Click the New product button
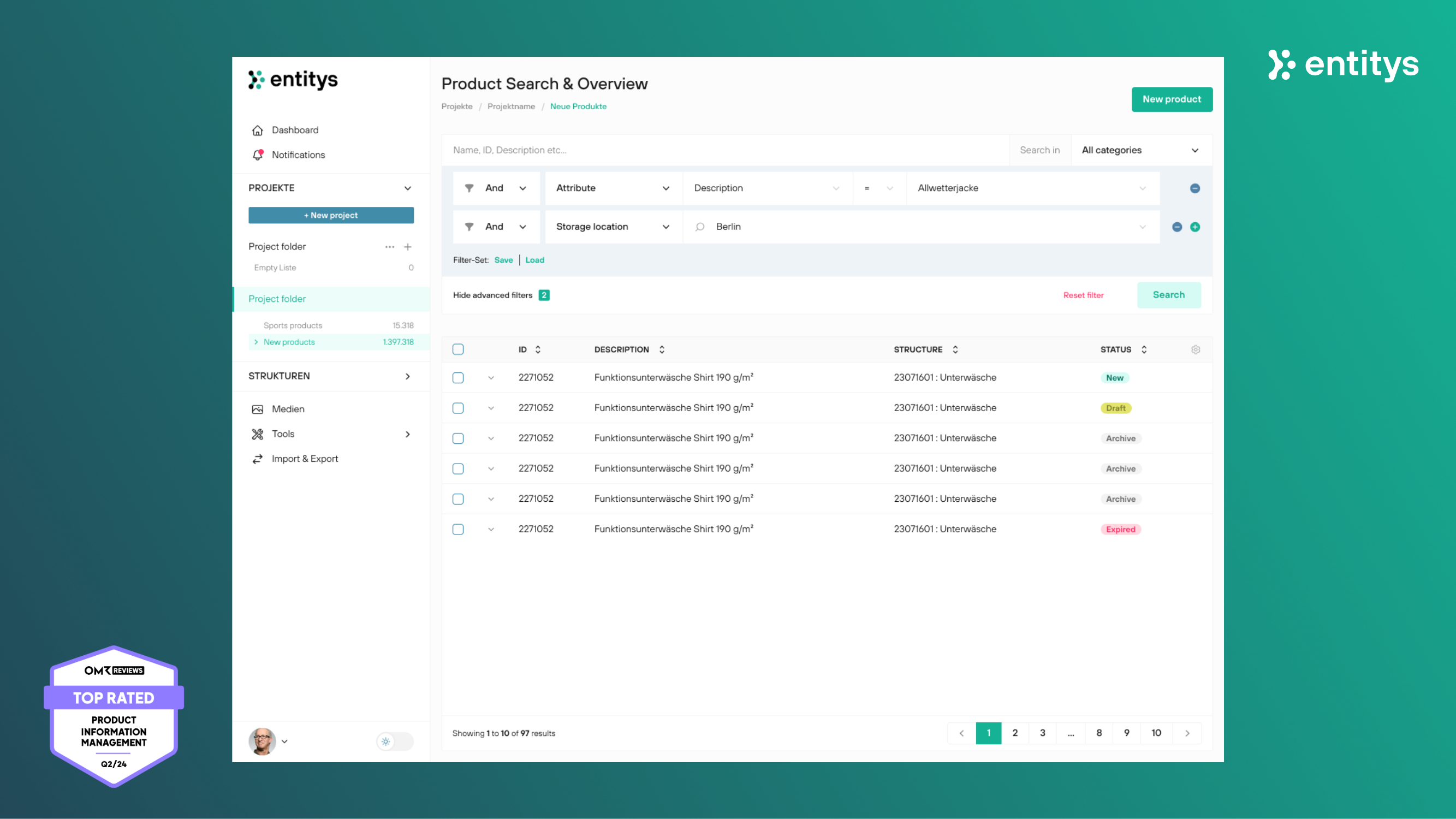The height and width of the screenshot is (819, 1456). pos(1172,99)
